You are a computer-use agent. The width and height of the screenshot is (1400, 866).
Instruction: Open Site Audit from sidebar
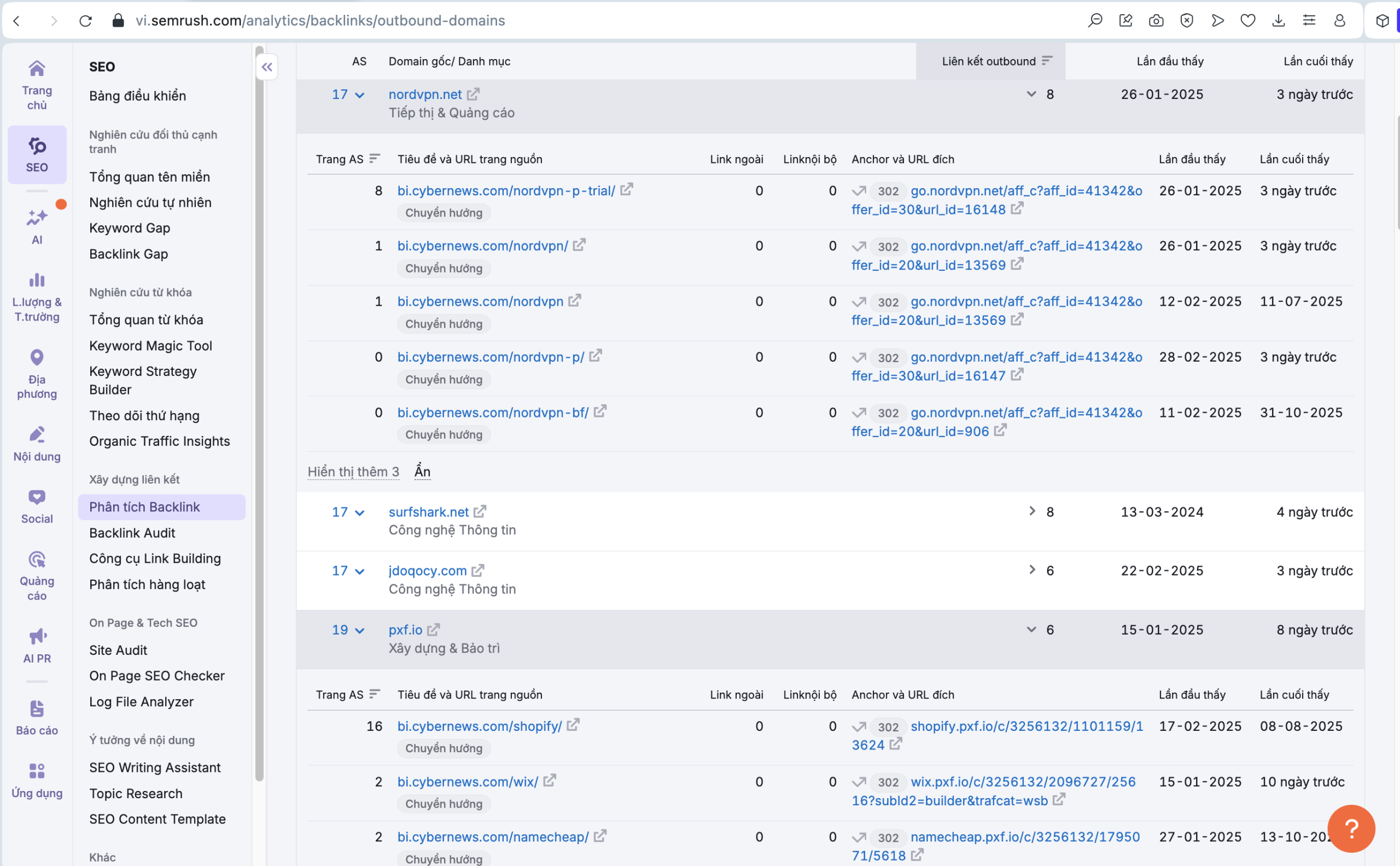(x=118, y=650)
